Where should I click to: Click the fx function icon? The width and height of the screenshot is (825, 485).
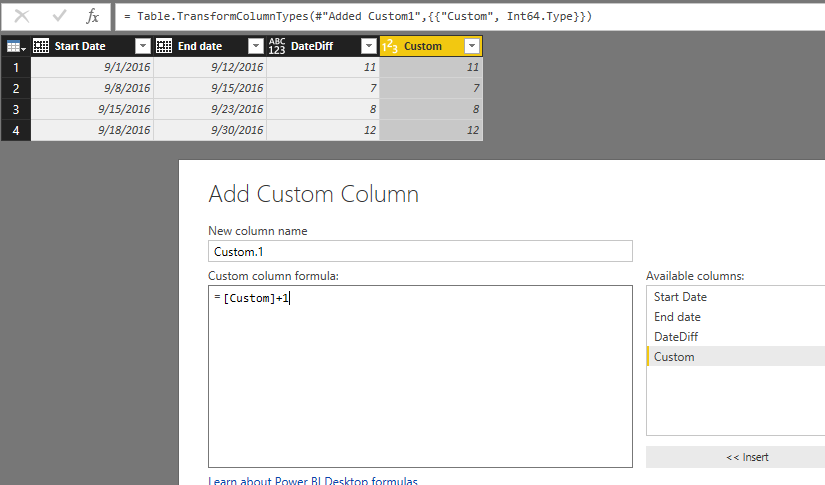coord(93,16)
